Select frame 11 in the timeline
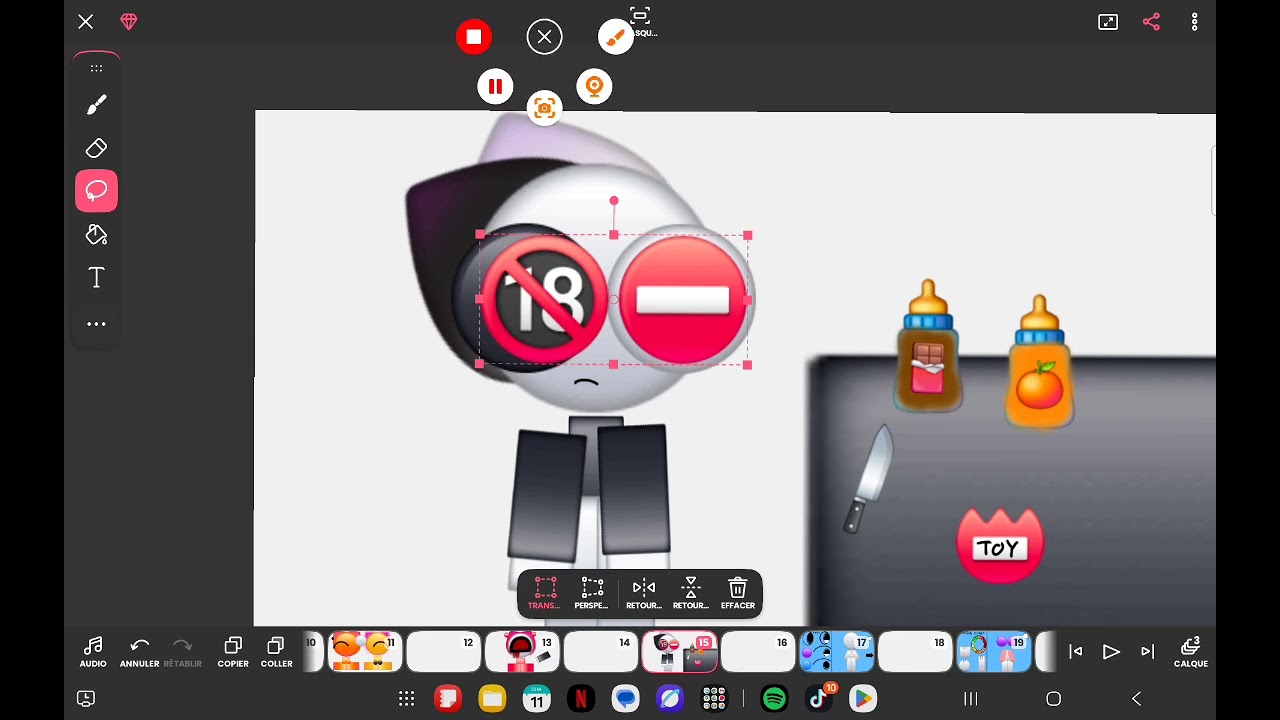Viewport: 1280px width, 720px height. (x=364, y=652)
